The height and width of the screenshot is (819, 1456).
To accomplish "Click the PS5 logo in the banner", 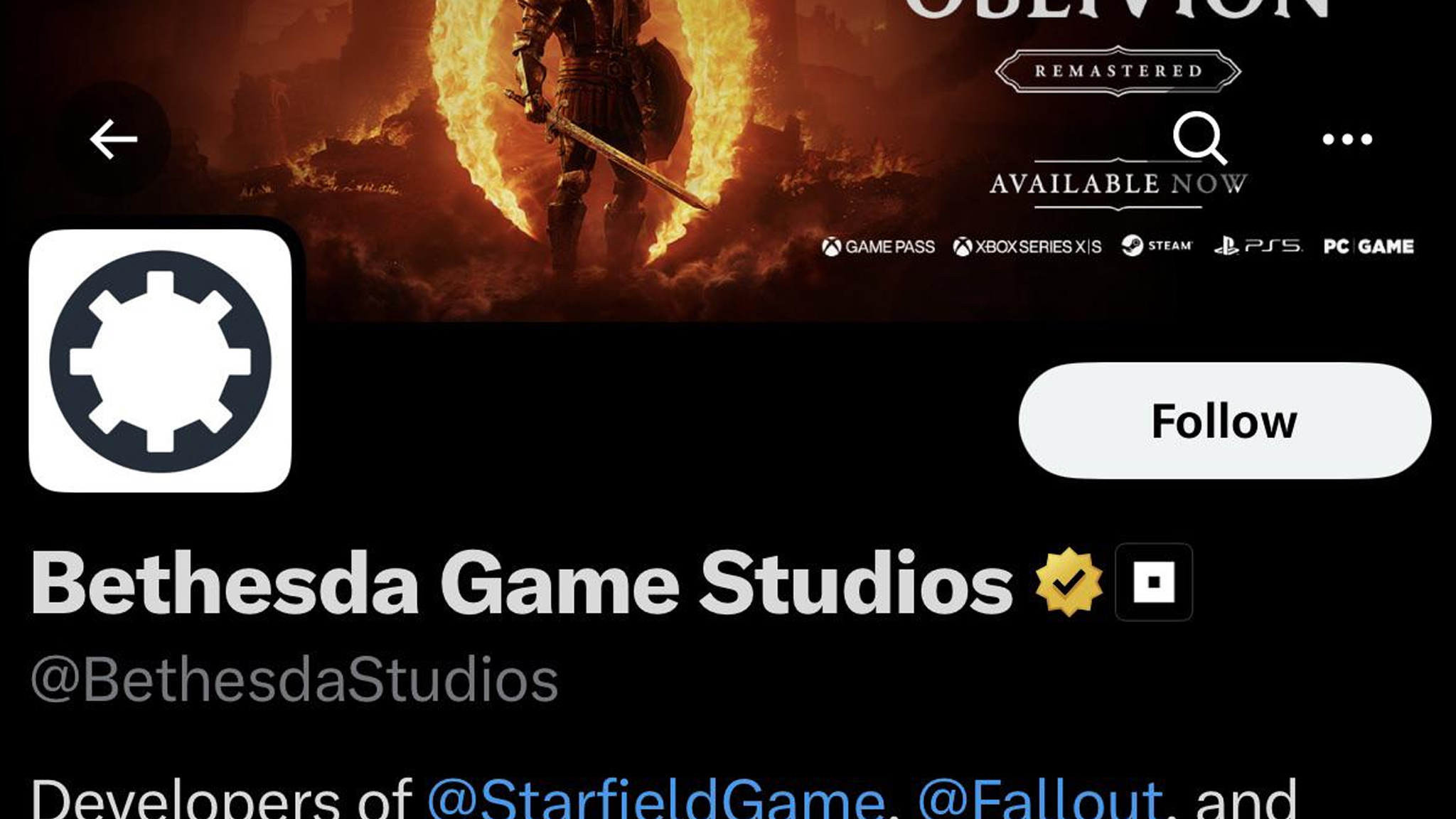I will tap(1258, 246).
